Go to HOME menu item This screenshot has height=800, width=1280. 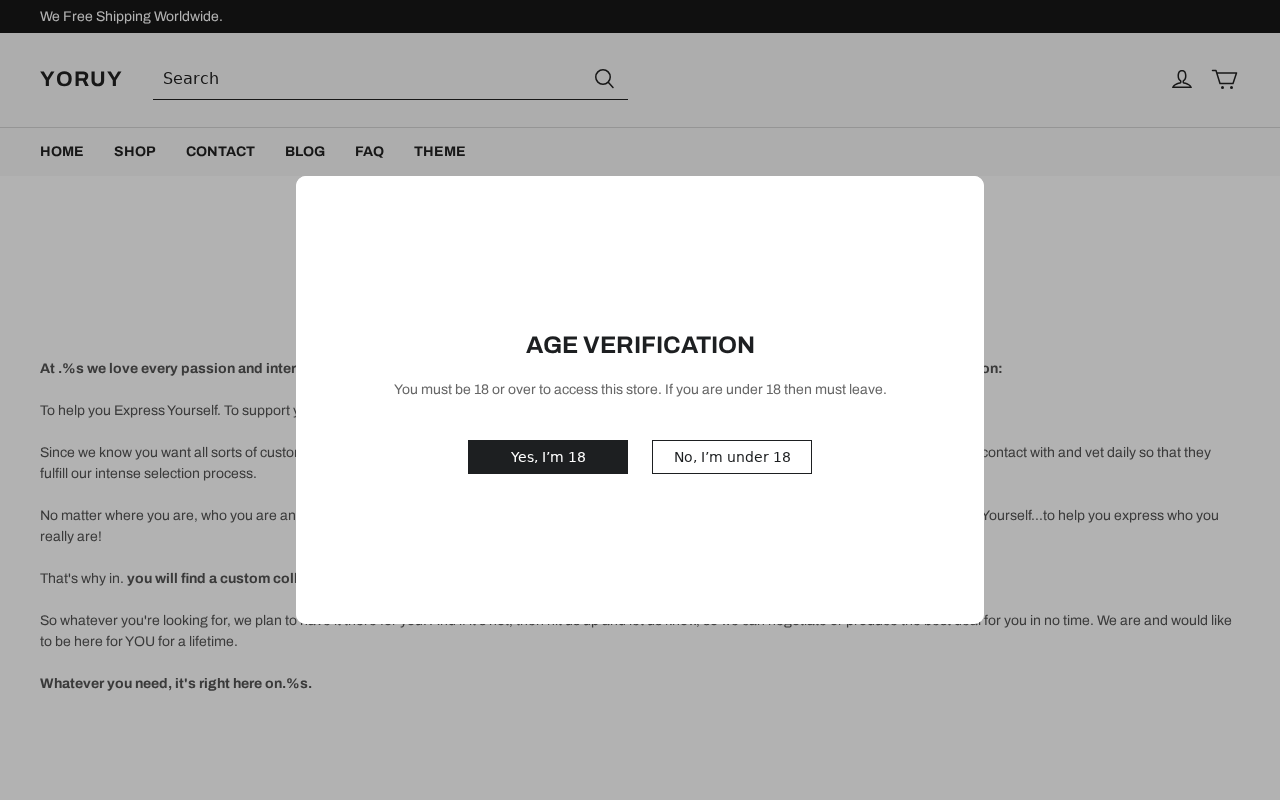click(62, 152)
